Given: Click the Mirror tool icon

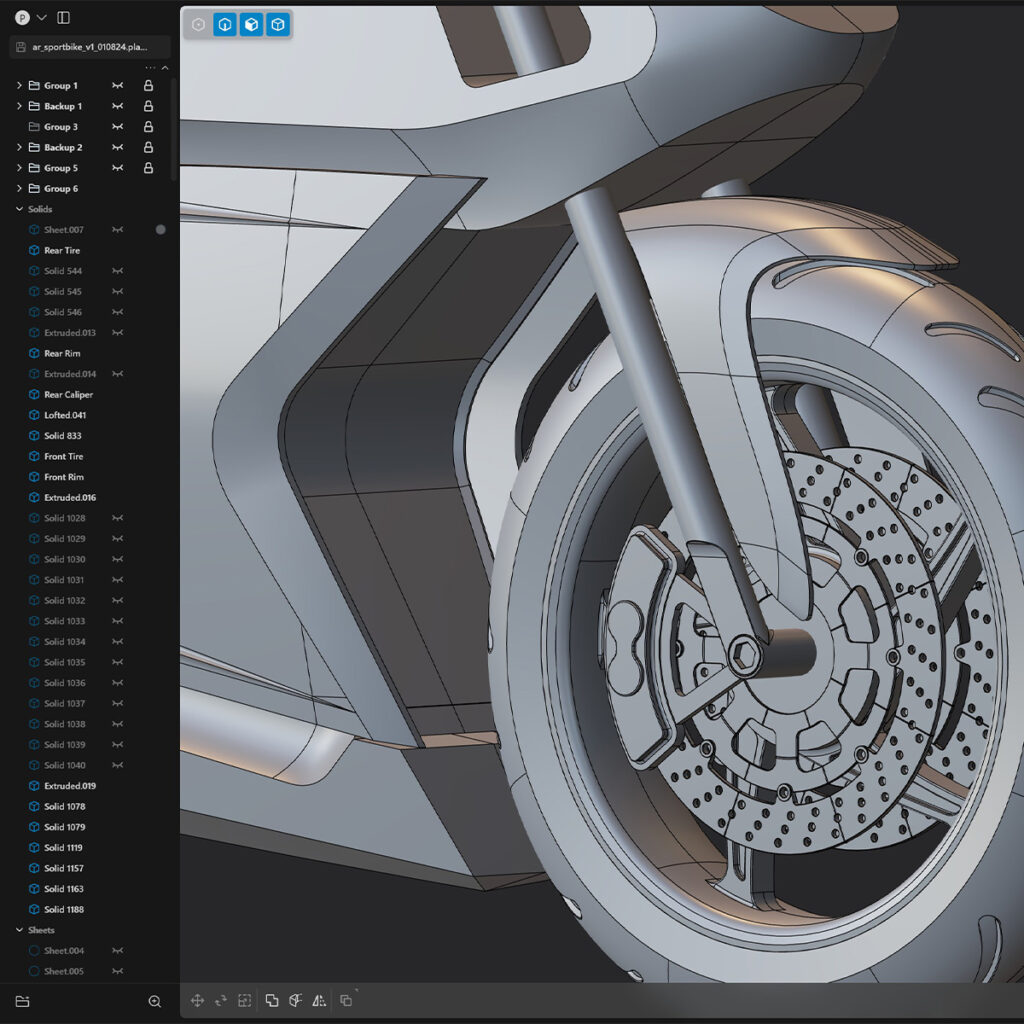Looking at the screenshot, I should click(319, 1000).
